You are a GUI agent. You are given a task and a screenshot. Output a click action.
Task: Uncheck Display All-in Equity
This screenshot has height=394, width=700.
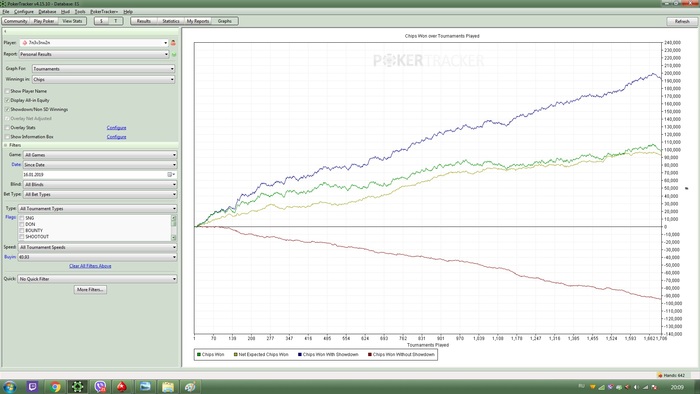(x=7, y=100)
